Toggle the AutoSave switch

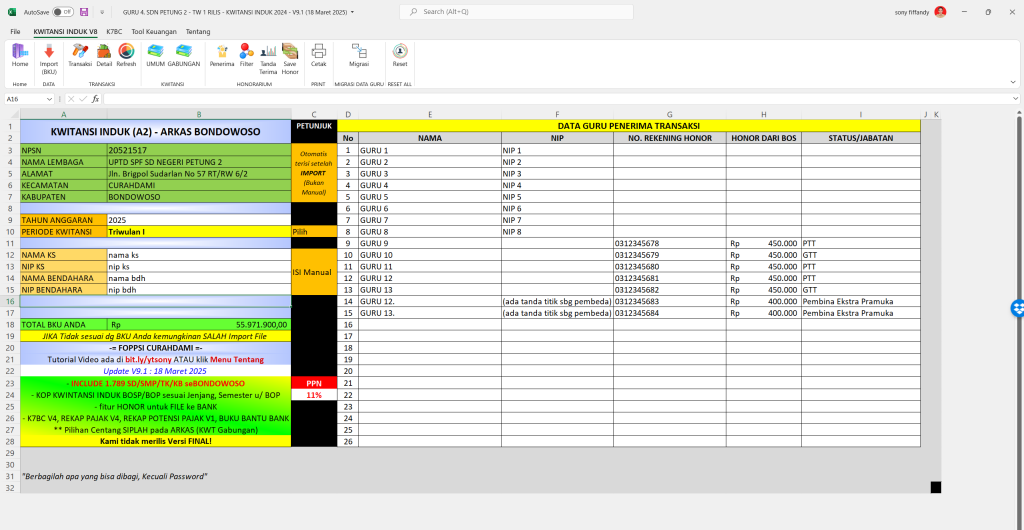tap(61, 12)
